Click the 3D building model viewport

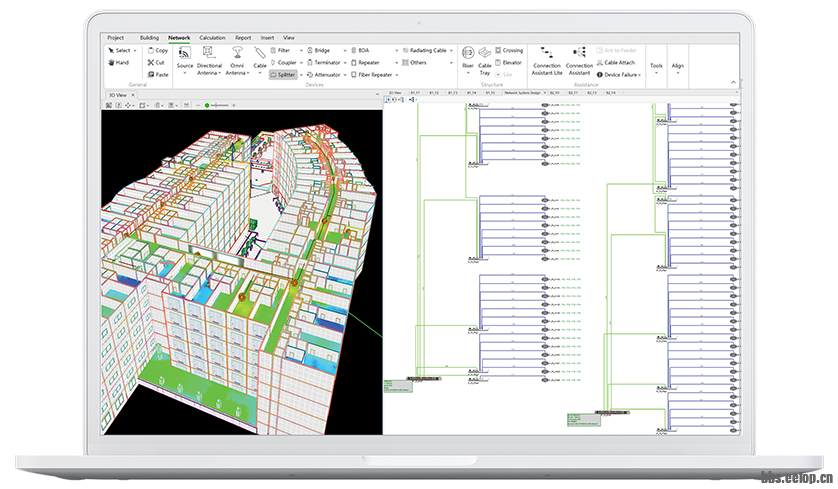(x=242, y=273)
